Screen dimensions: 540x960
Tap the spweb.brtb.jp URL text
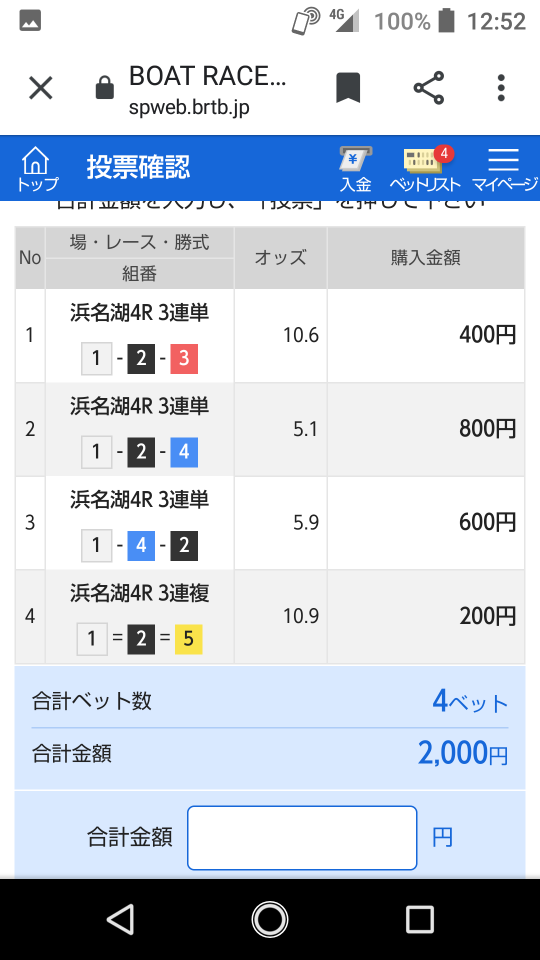(x=189, y=108)
